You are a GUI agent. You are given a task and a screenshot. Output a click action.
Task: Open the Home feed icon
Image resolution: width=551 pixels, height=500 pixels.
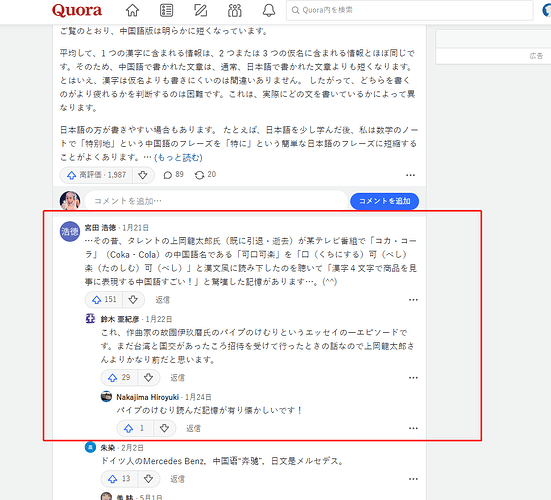[x=132, y=10]
